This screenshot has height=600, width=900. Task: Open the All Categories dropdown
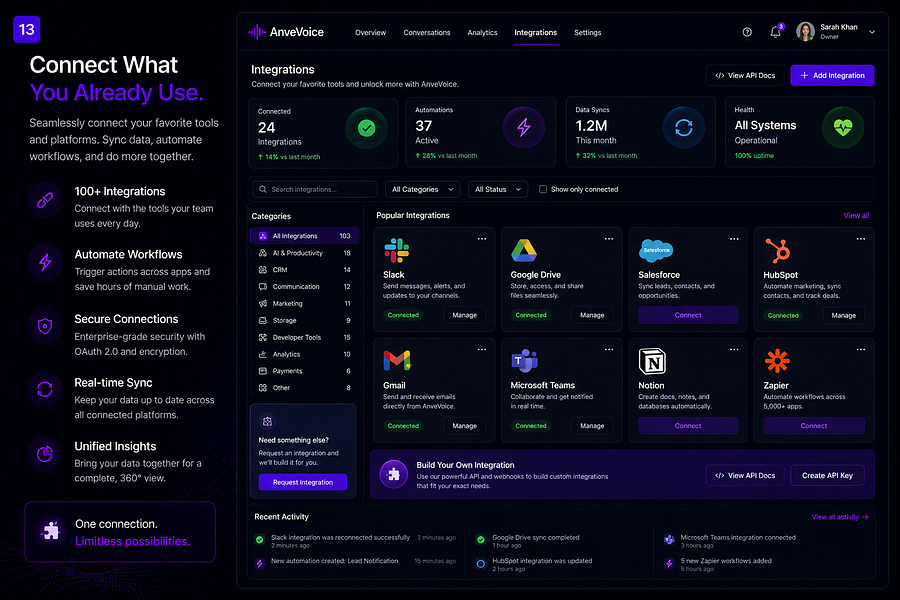(422, 189)
